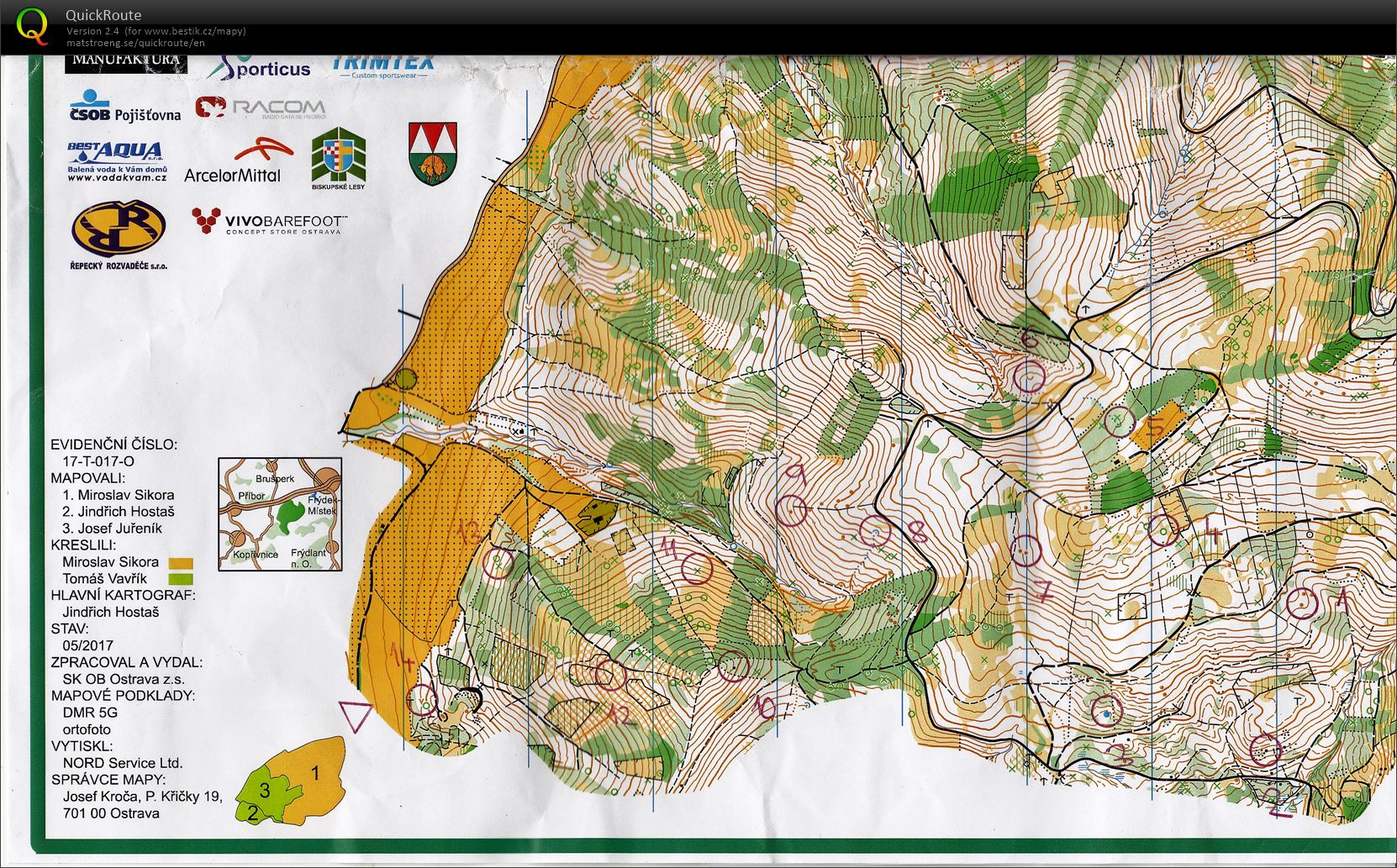
Task: Select the 'QuickRoute' title text
Action: click(x=103, y=14)
